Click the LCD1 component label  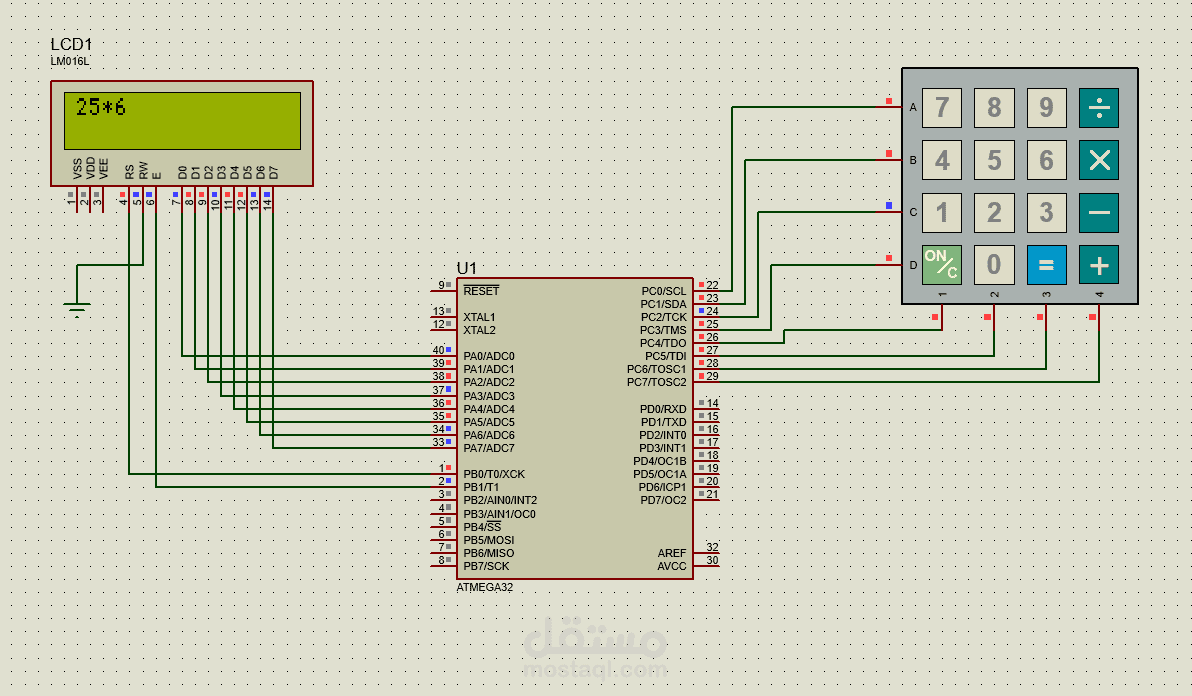(71, 45)
